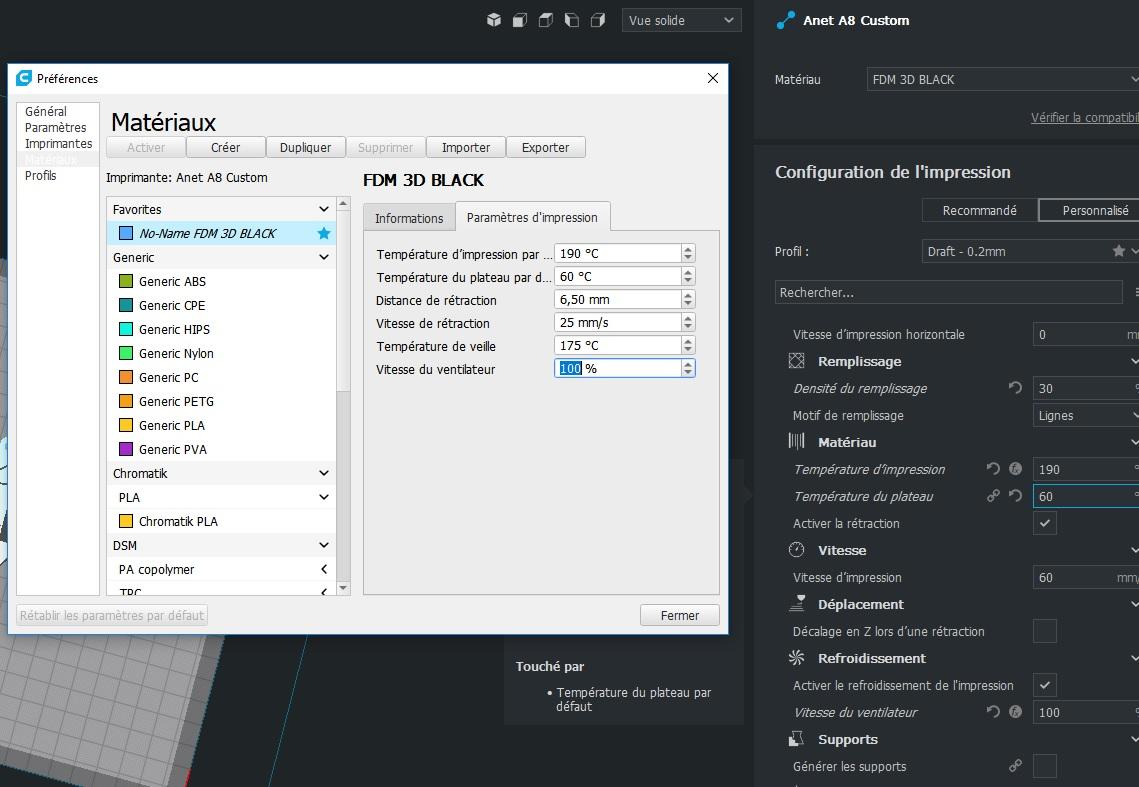Select the 3D perspective view cube icon

[494, 20]
